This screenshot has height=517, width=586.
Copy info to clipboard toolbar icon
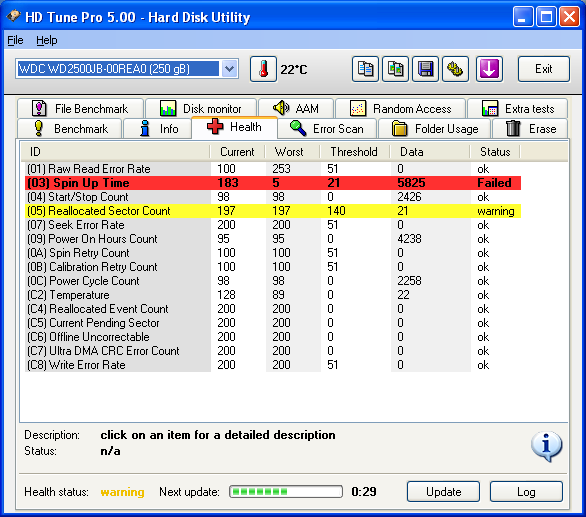point(366,69)
